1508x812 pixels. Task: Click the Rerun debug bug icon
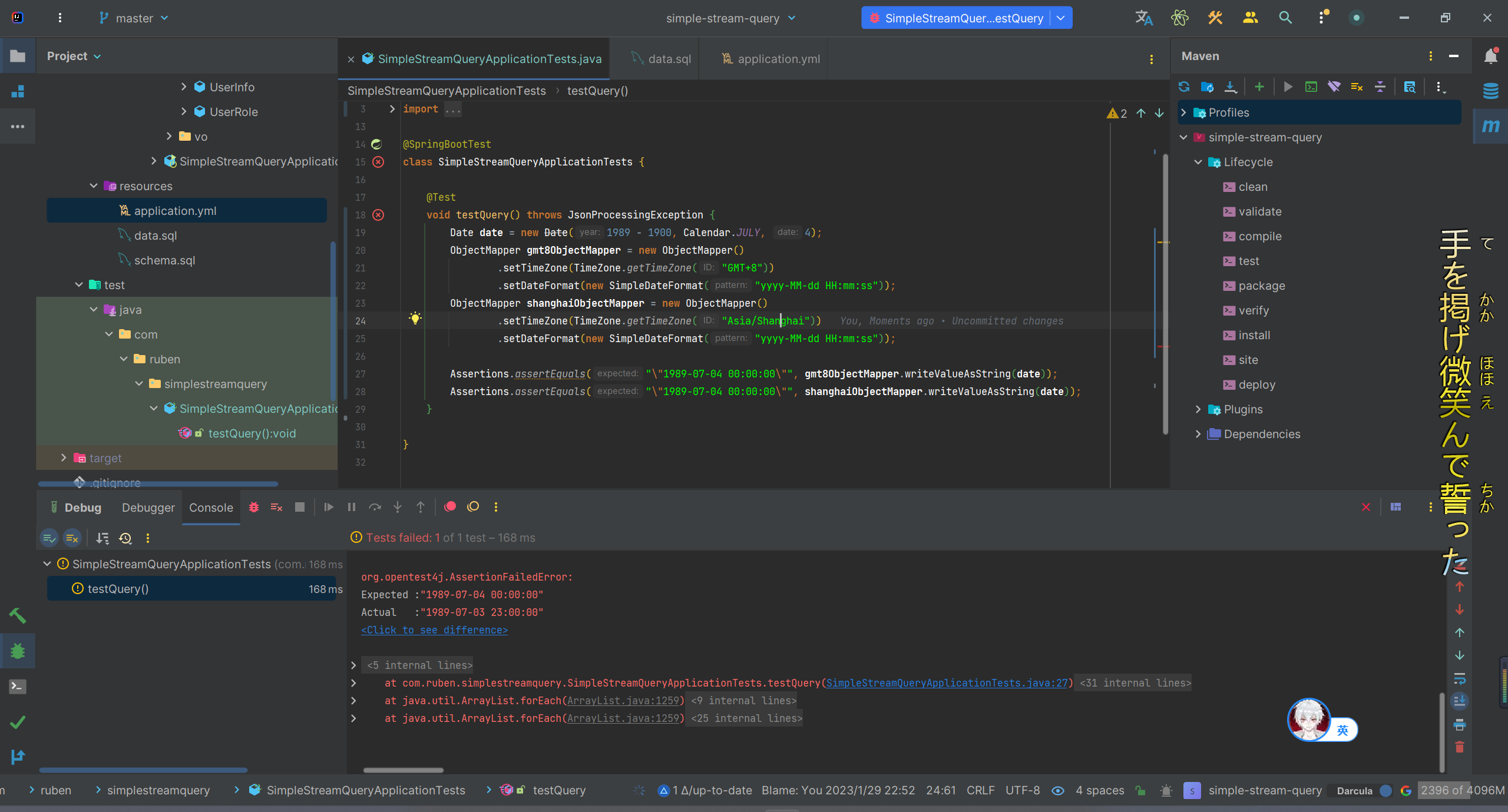[x=254, y=507]
